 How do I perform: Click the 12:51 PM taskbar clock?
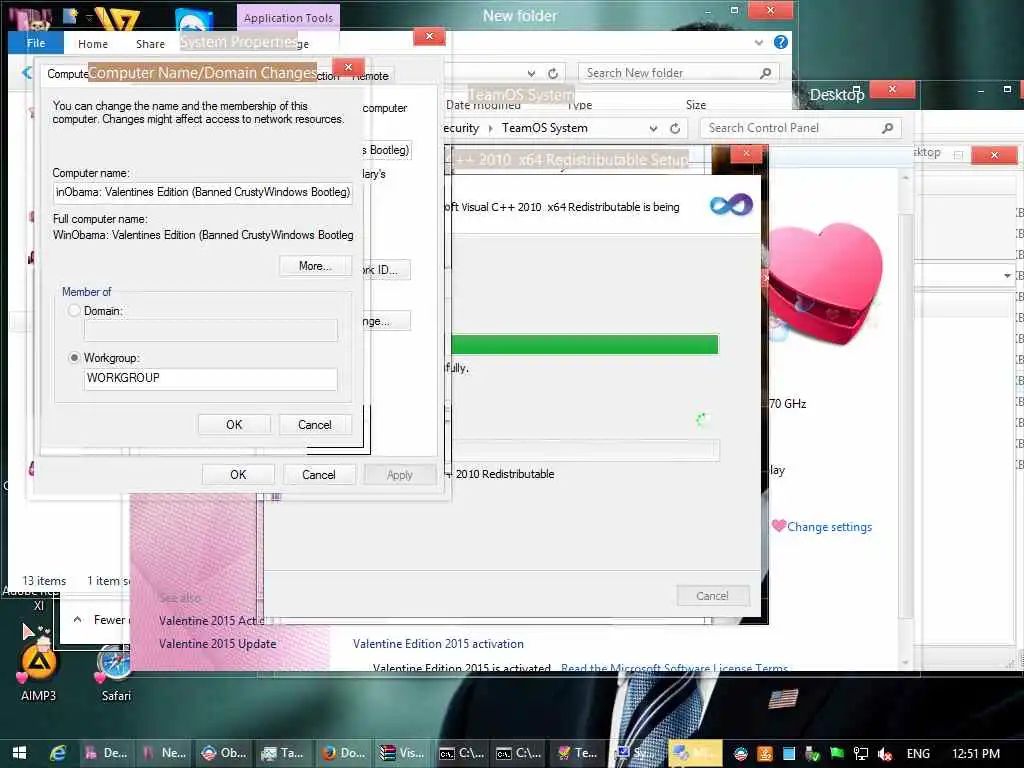(976, 754)
